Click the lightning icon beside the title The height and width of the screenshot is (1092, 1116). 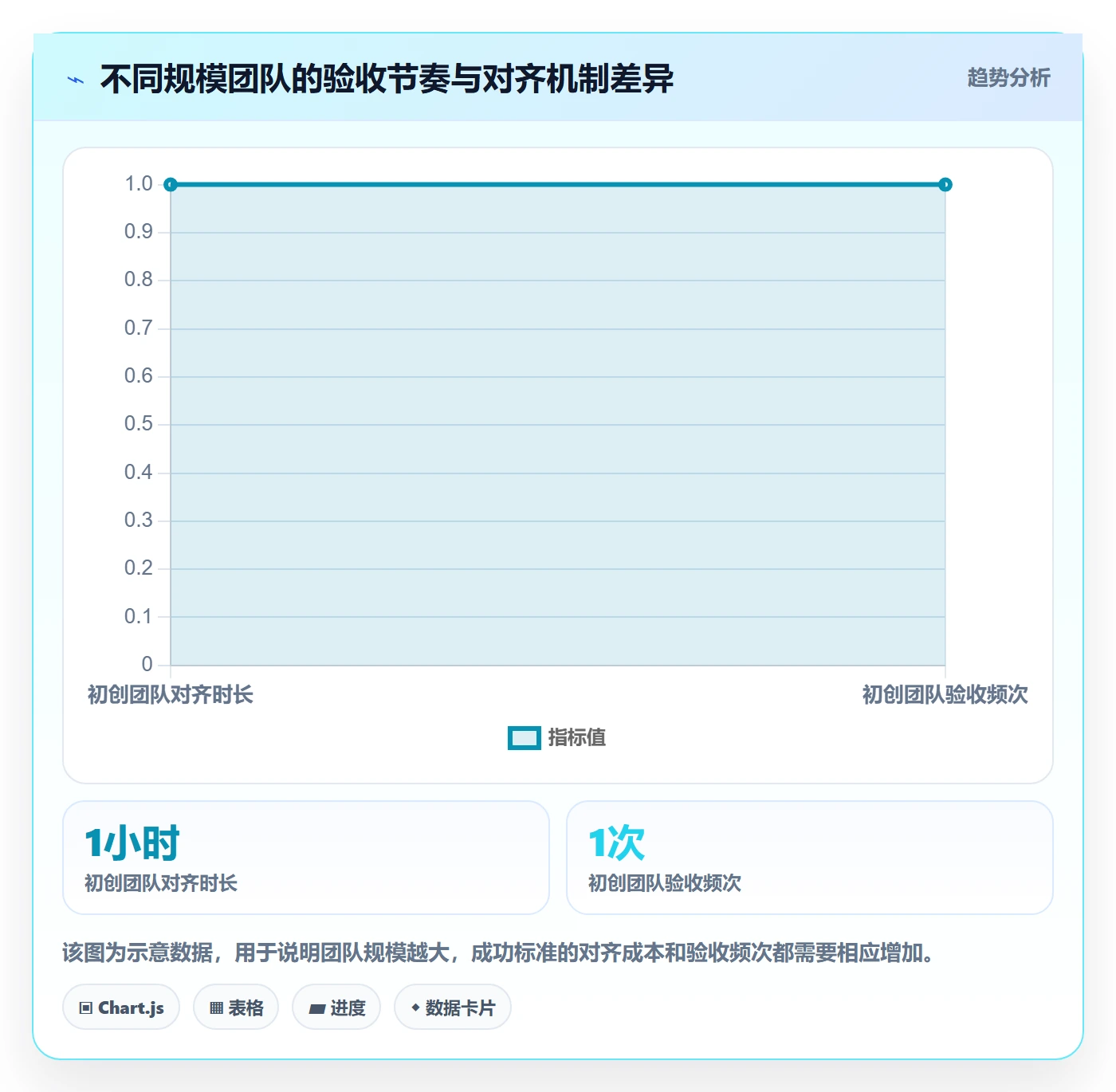point(76,80)
